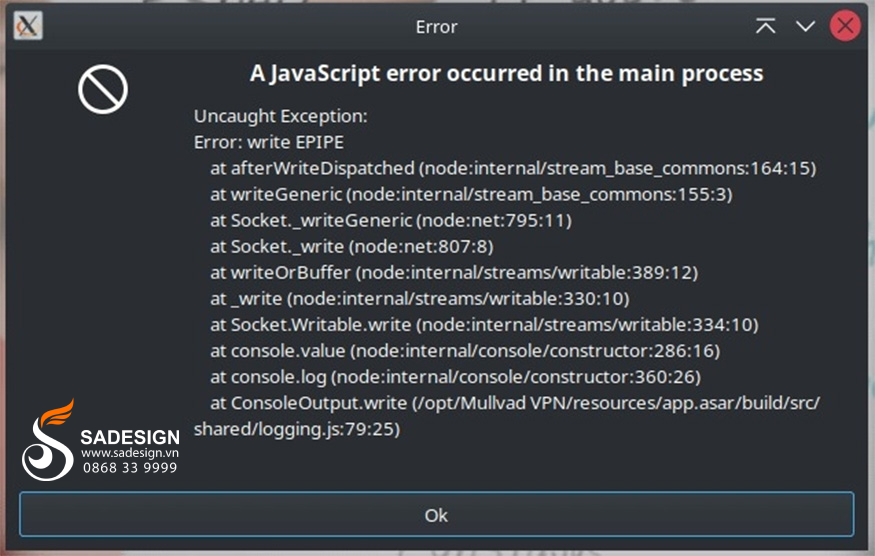This screenshot has width=875, height=556.
Task: Click the 'Error: write EPIPE' line
Action: (x=268, y=142)
